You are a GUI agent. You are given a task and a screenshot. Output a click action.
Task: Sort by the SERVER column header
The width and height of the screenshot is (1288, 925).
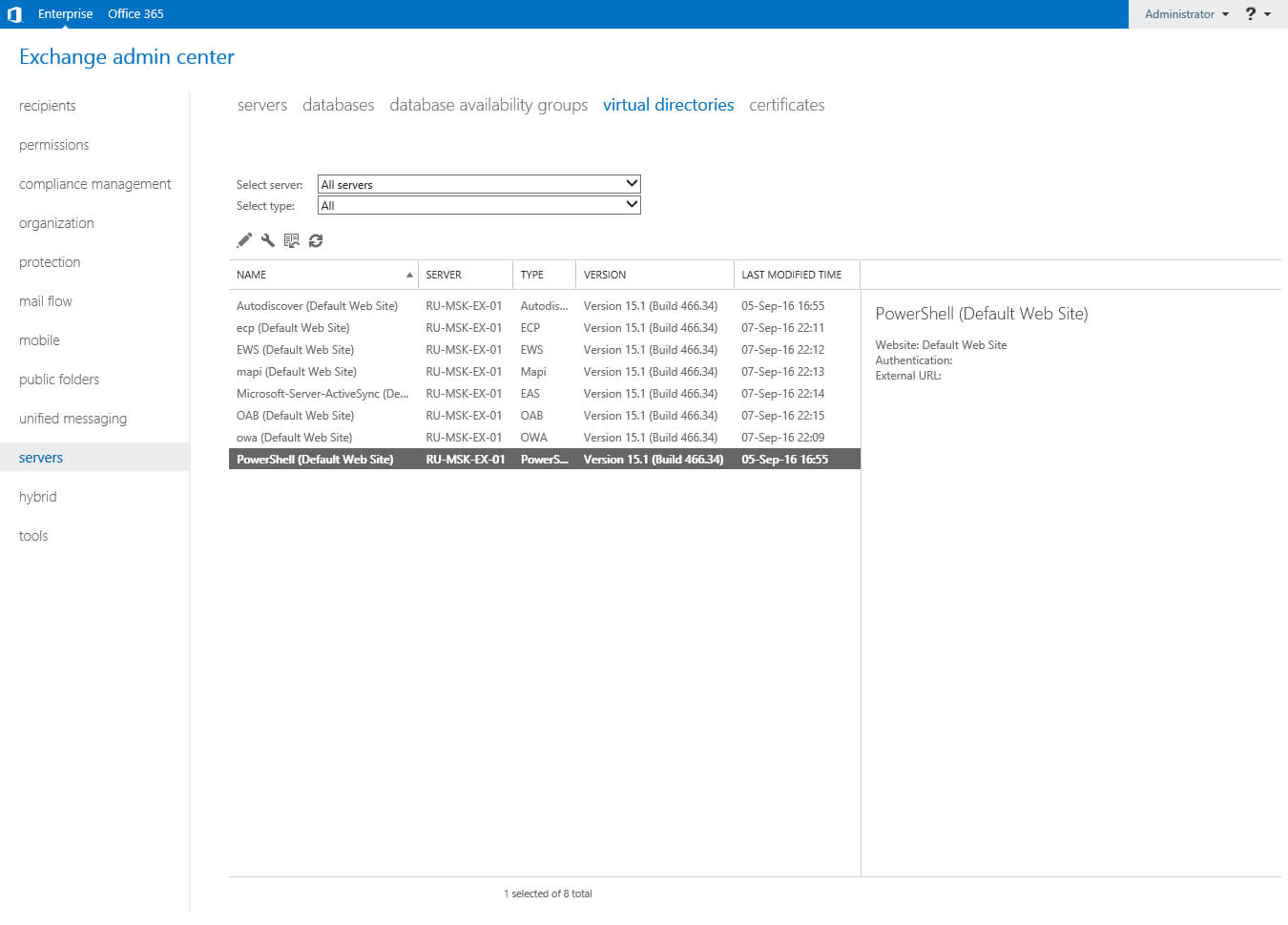[x=466, y=275]
